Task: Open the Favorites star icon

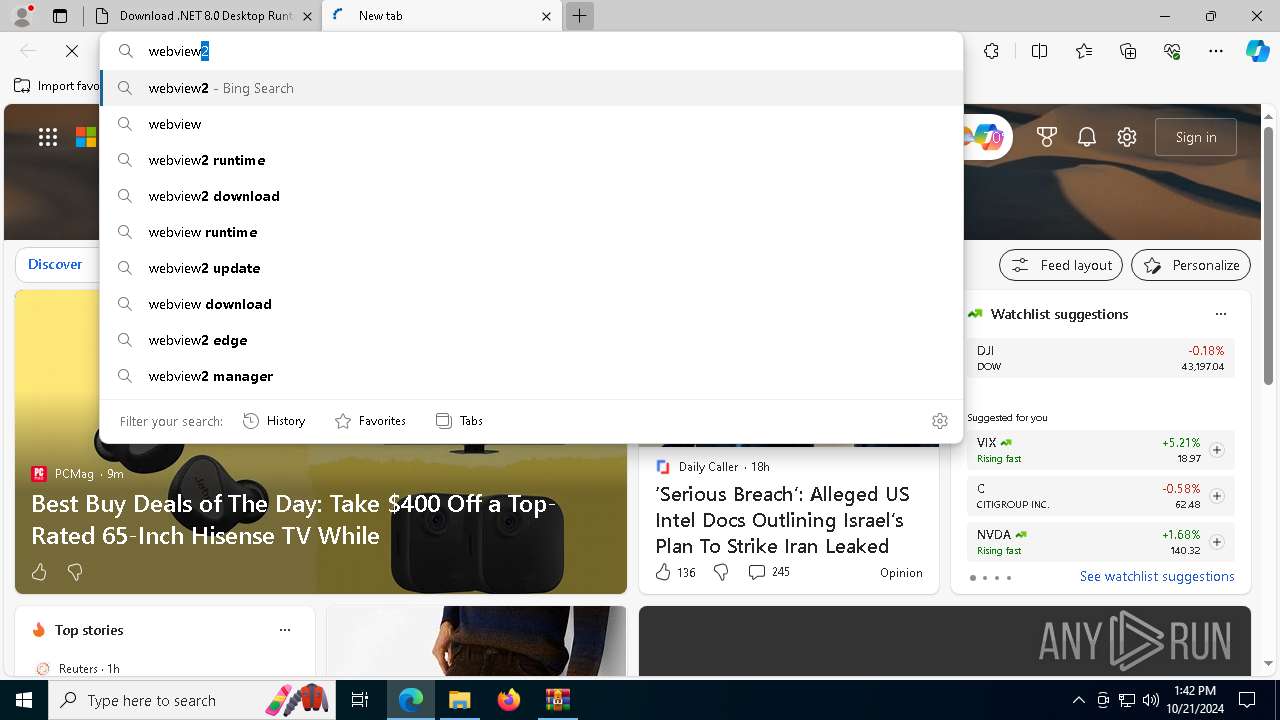Action: pyautogui.click(x=1084, y=51)
